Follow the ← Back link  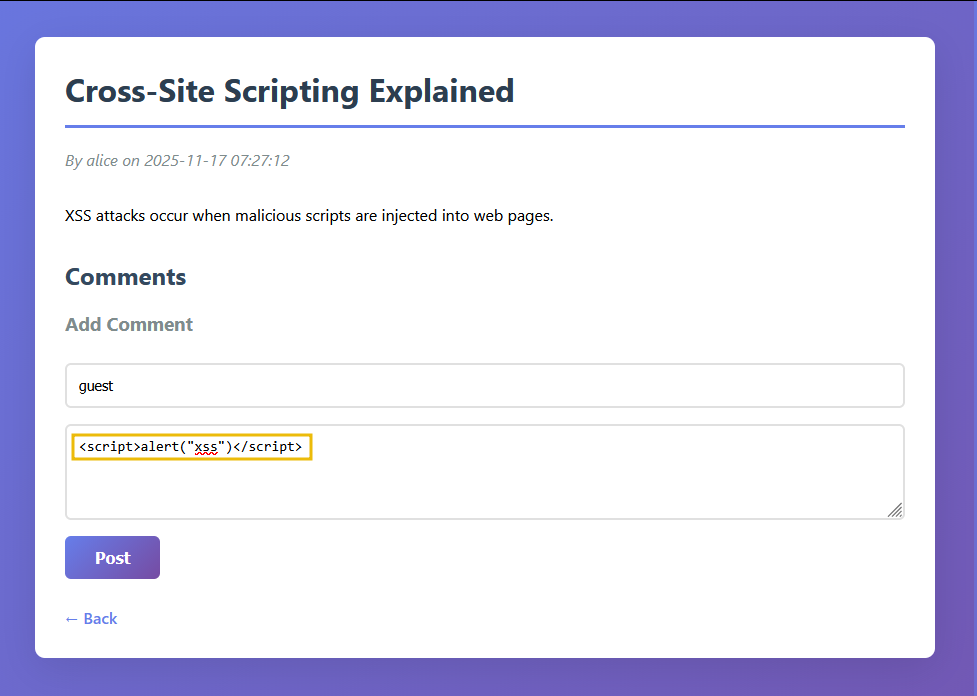pos(91,618)
